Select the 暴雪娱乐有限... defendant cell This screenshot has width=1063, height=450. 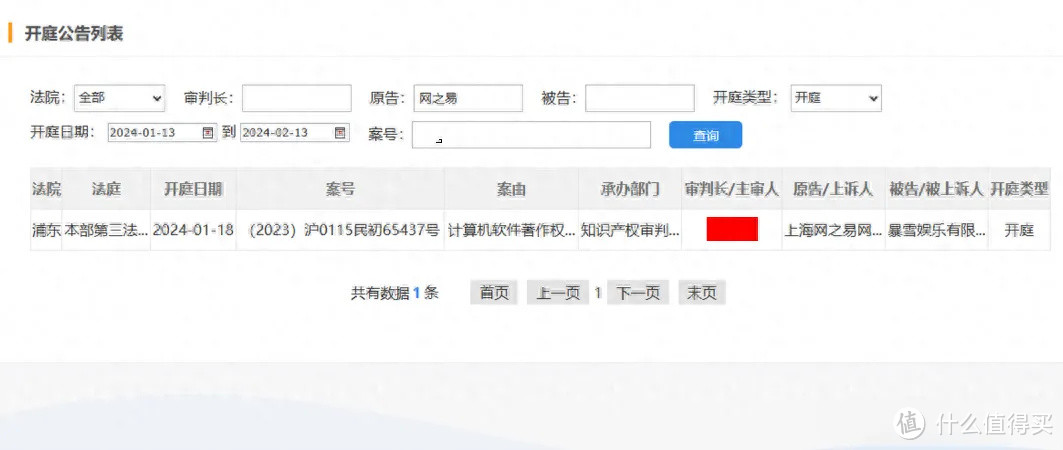pyautogui.click(x=936, y=230)
